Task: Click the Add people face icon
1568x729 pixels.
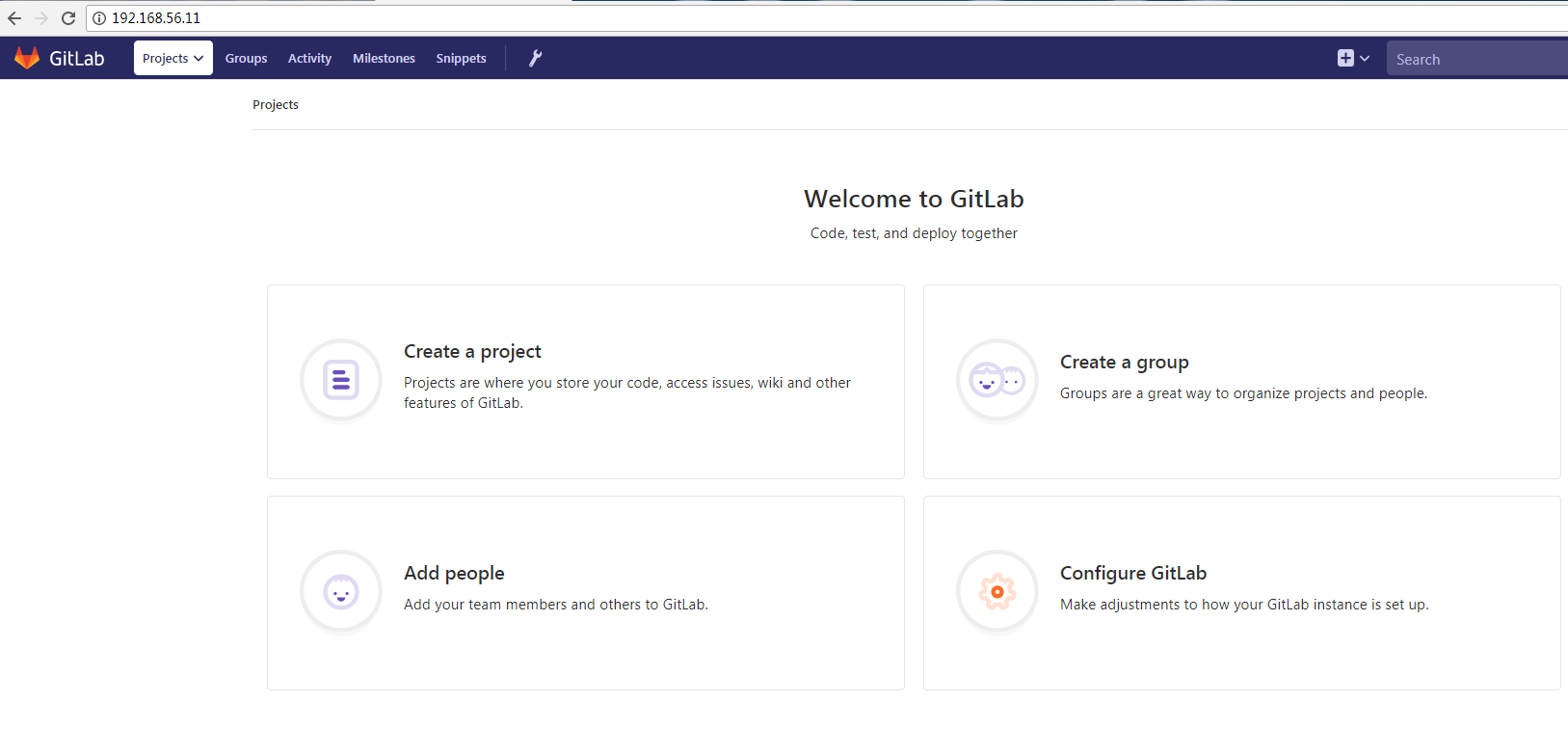Action: click(x=341, y=591)
